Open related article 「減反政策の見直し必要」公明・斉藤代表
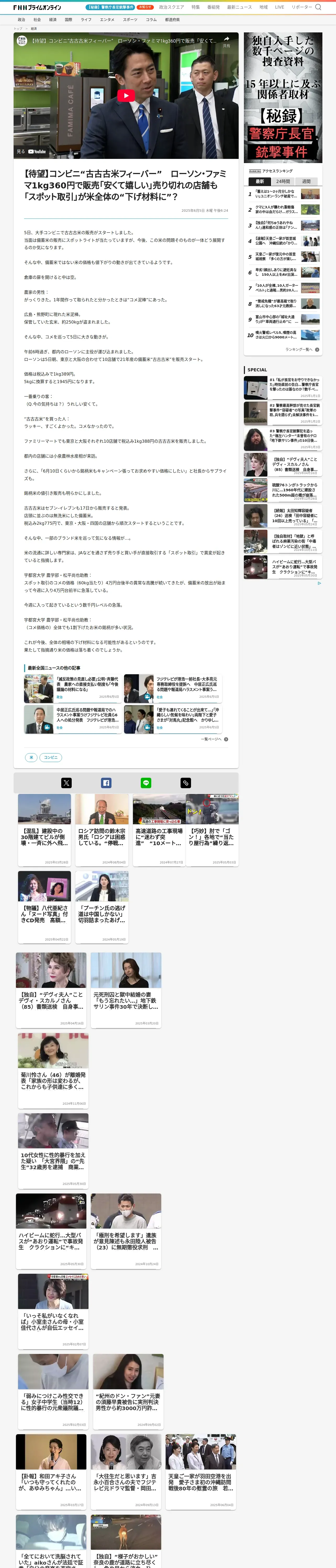 coord(72,688)
